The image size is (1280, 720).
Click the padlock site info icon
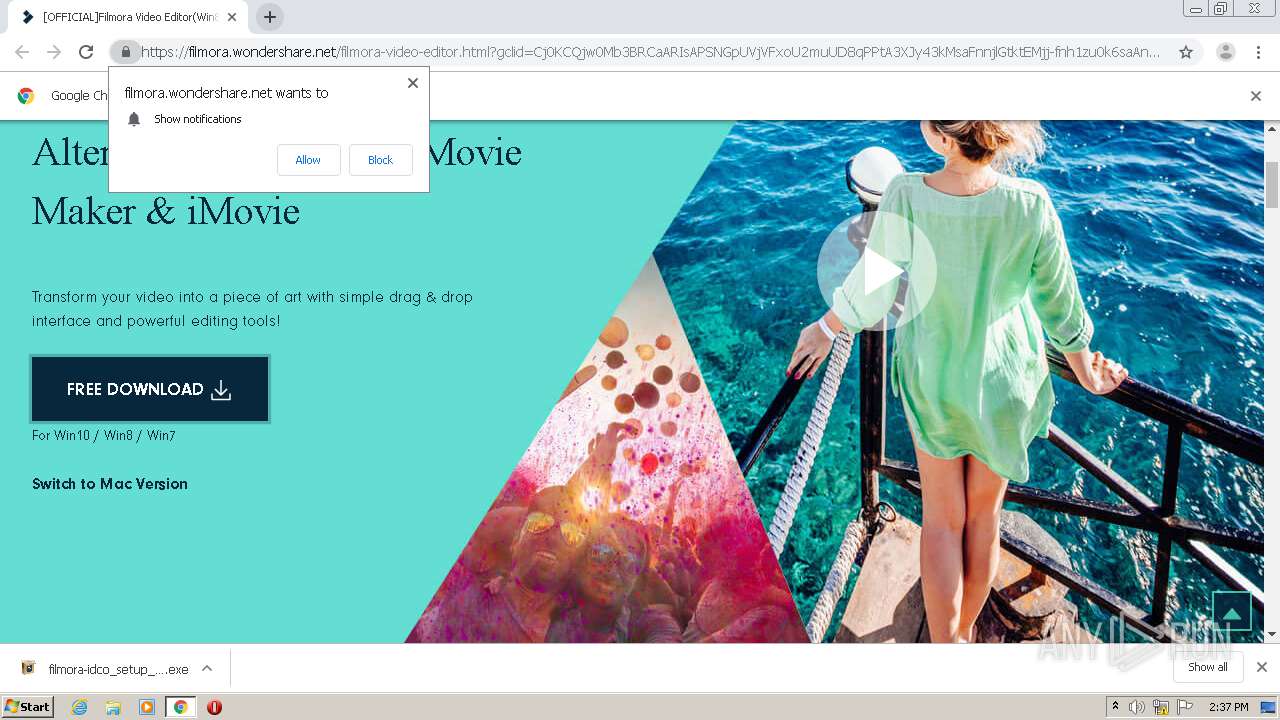pyautogui.click(x=125, y=52)
